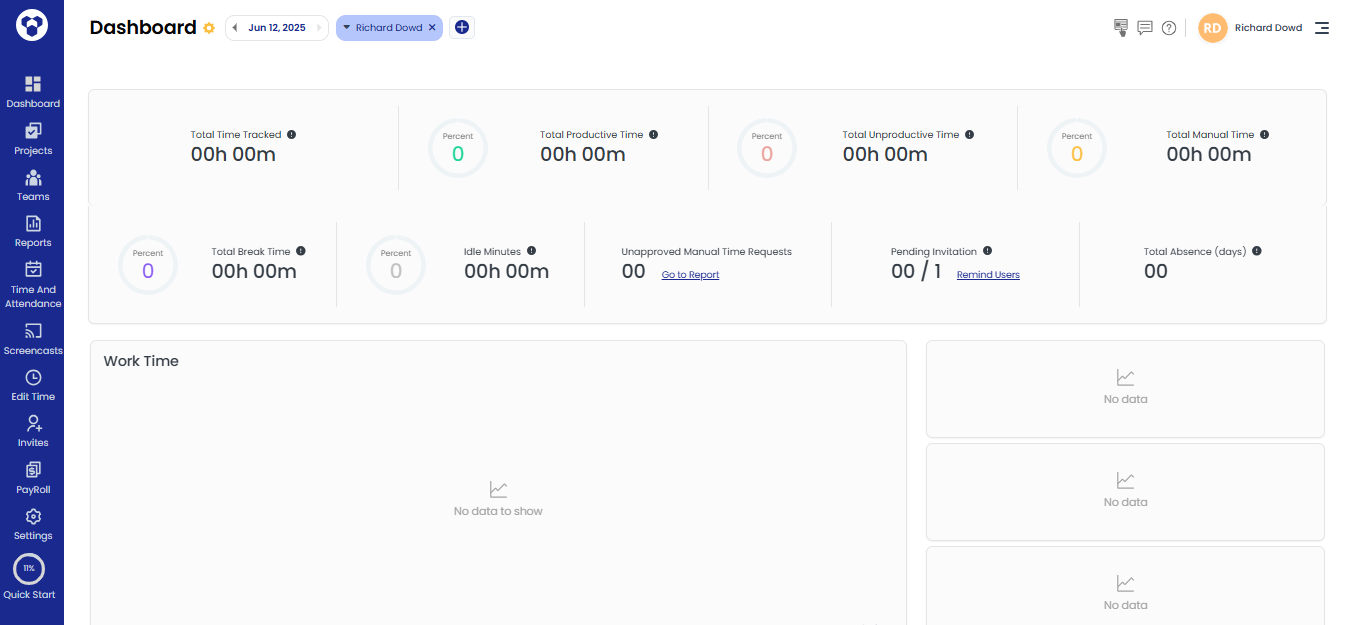
Task: Click Remind Users under Pending Invitation
Action: [x=987, y=274]
